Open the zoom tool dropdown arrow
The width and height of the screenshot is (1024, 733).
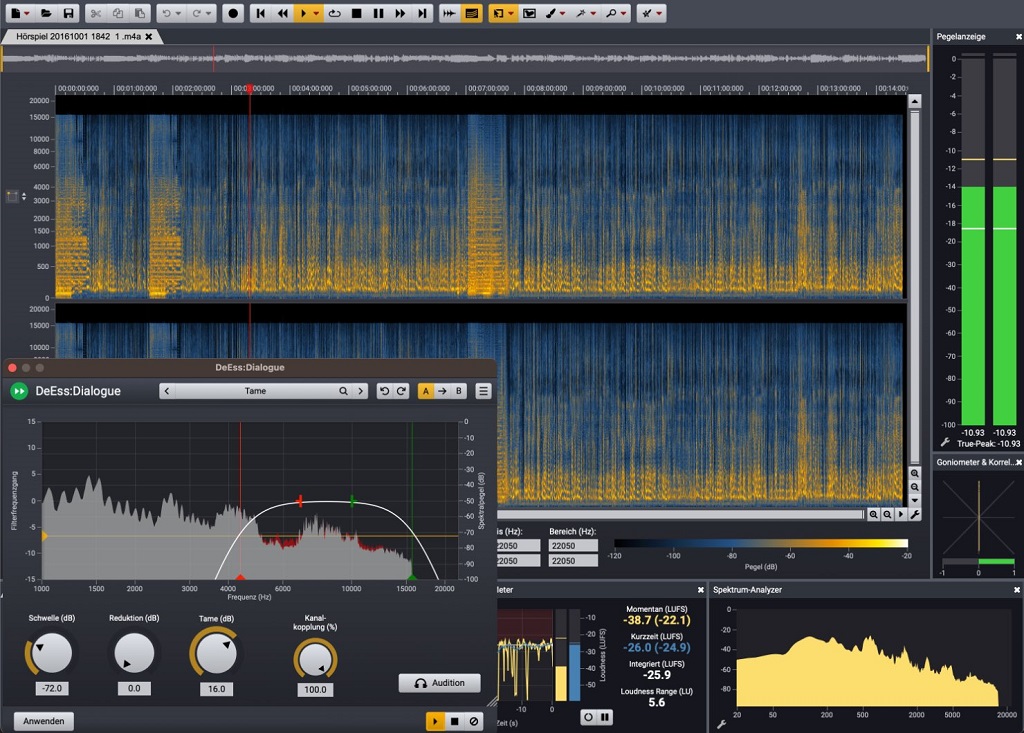[624, 14]
